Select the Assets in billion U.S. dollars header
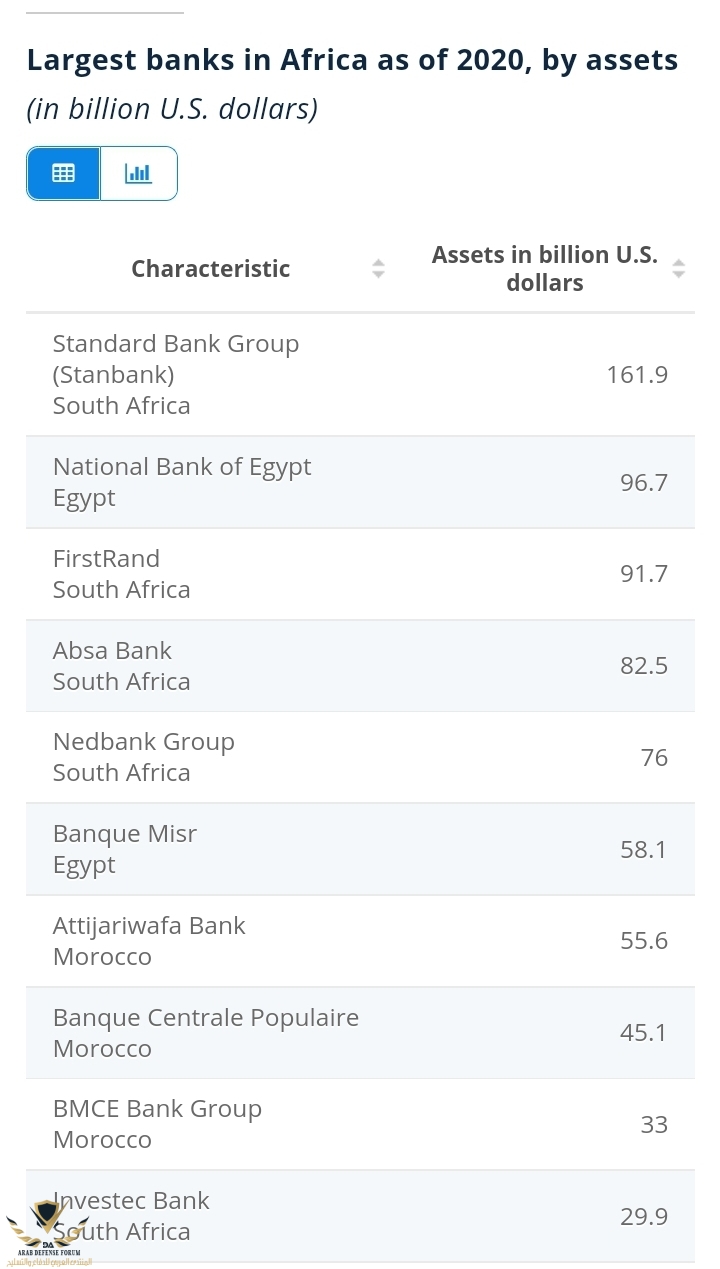Image resolution: width=720 pixels, height=1269 pixels. click(x=545, y=268)
